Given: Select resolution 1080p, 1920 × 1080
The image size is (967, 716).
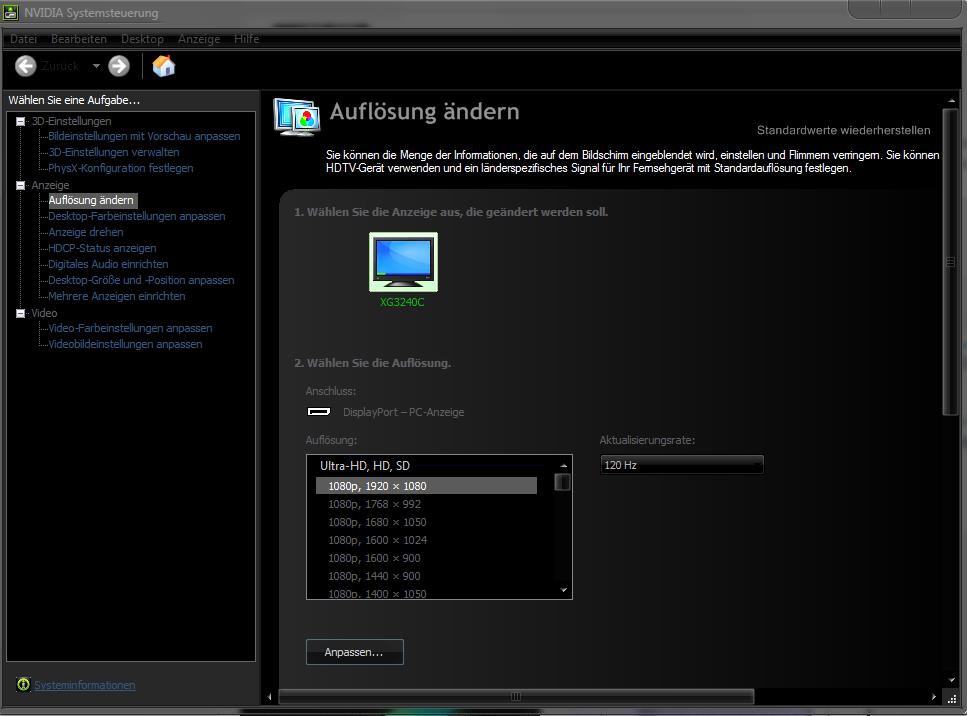Looking at the screenshot, I should pyautogui.click(x=426, y=486).
